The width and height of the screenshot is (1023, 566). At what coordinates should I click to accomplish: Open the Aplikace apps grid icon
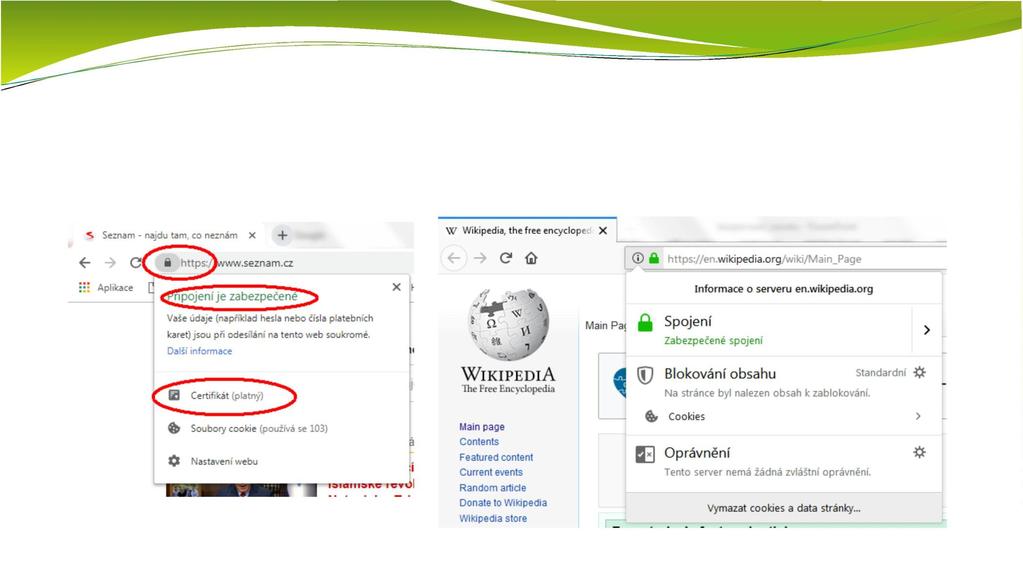pos(84,288)
